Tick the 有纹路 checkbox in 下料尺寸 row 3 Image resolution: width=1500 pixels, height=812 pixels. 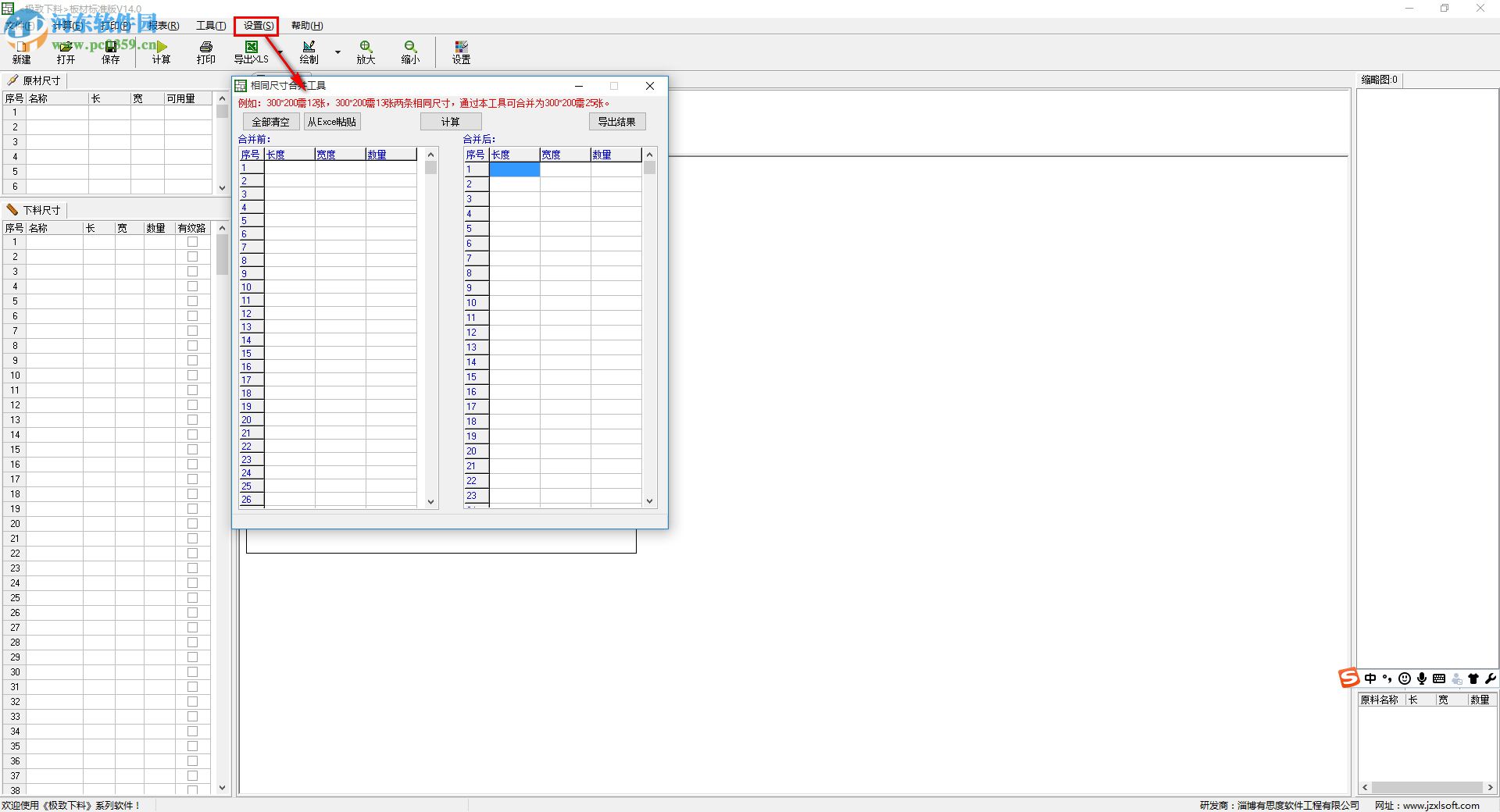192,272
